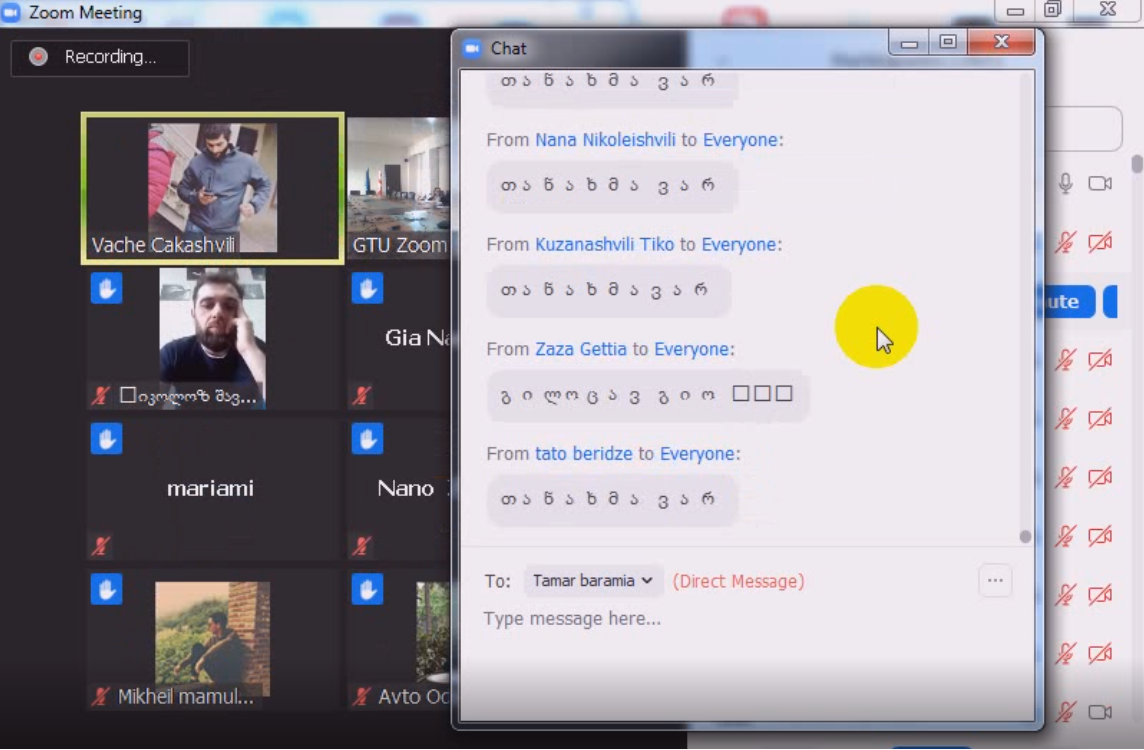Click Everyone link in Kuzanashvili Tiko's message header
The height and width of the screenshot is (750, 1144).
(x=738, y=244)
